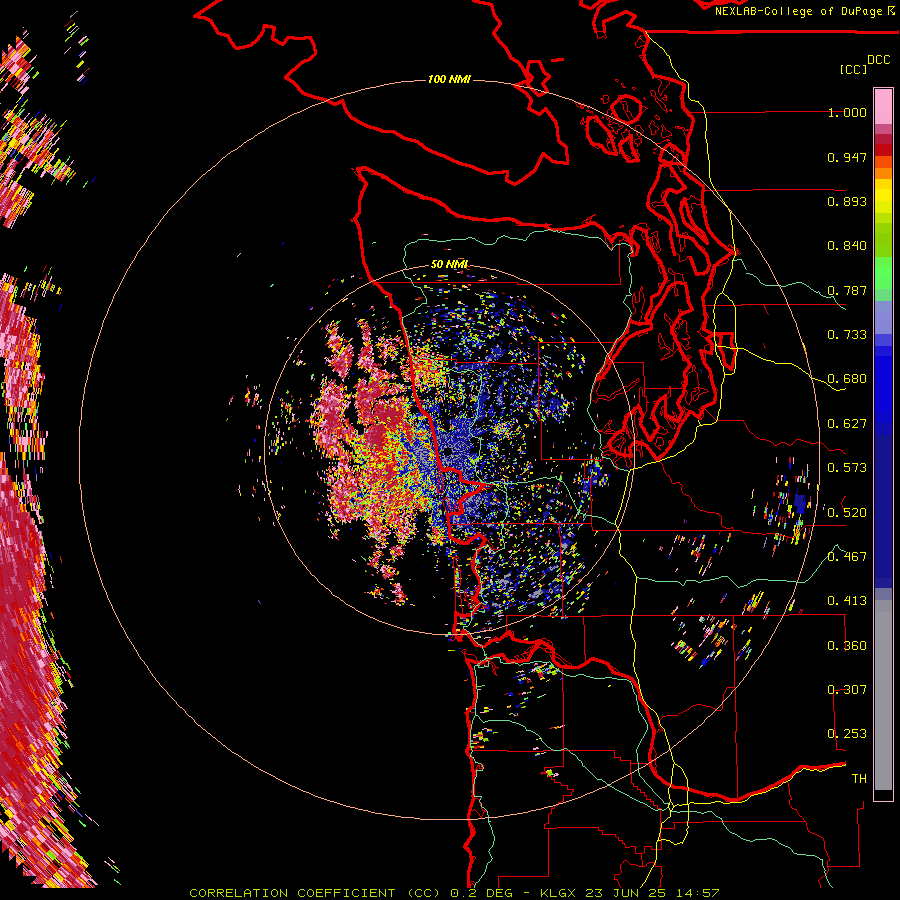Click the gray swatch in color scale
This screenshot has width=900, height=900.
pos(883,695)
